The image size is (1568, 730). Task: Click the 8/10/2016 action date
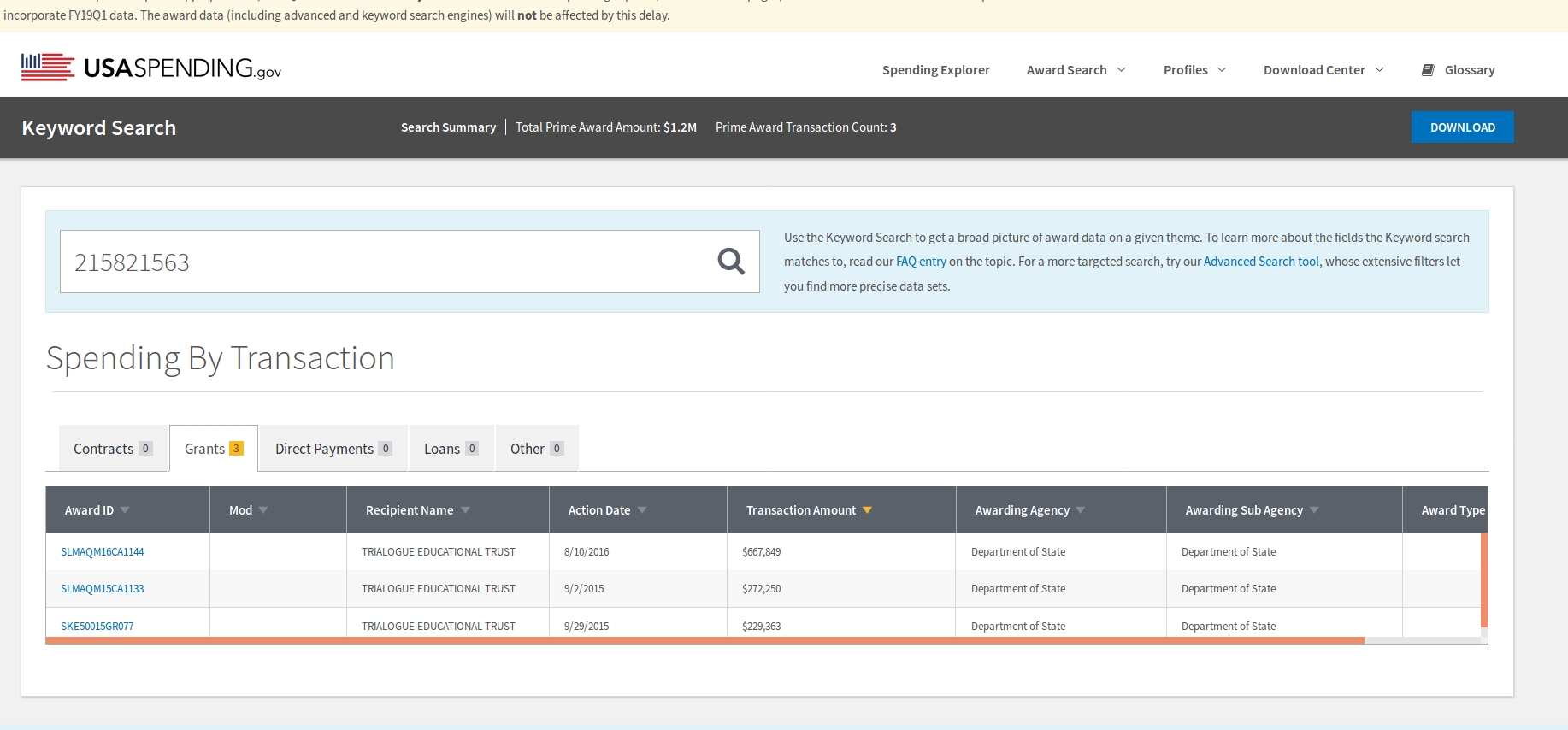[x=587, y=552]
